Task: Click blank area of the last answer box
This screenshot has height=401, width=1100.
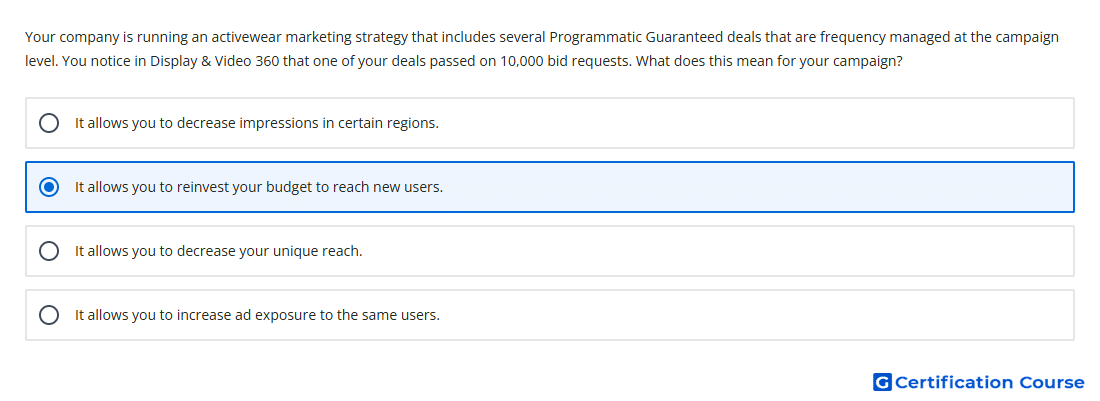Action: 758,315
